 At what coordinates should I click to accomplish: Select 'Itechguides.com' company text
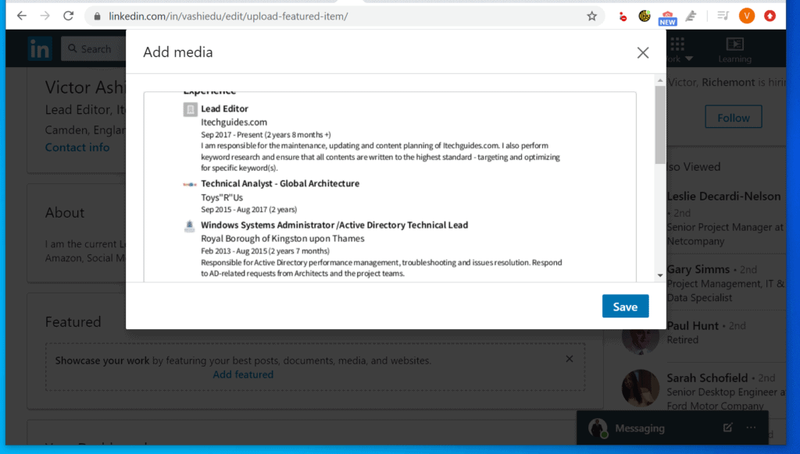point(234,122)
